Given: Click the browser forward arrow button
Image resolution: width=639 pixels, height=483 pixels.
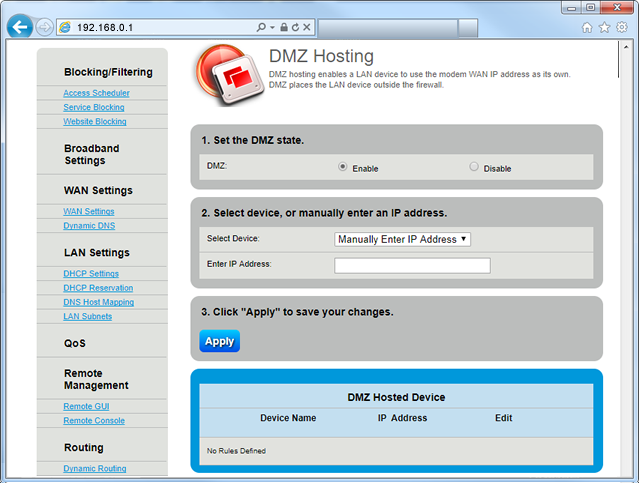Looking at the screenshot, I should [45, 27].
